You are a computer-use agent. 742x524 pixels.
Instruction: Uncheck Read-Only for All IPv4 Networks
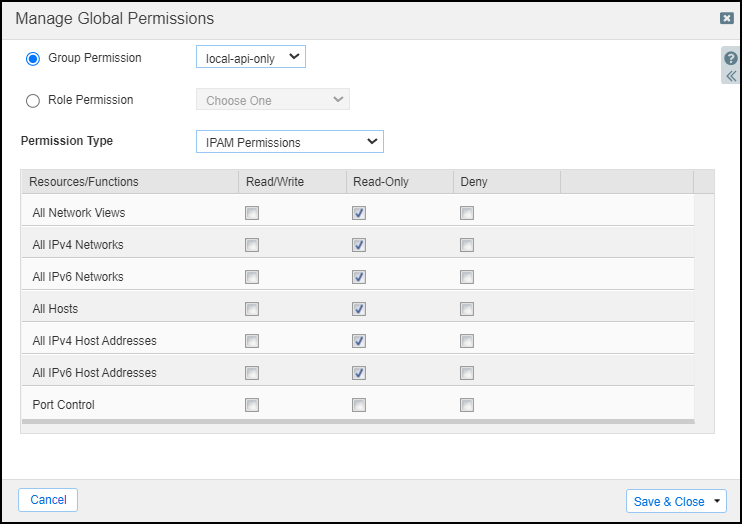point(359,245)
